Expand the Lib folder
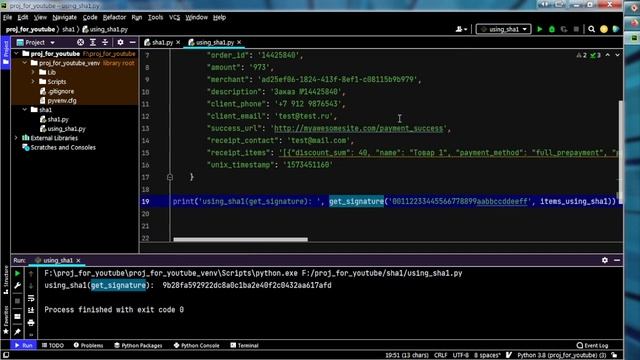Image resolution: width=640 pixels, height=360 pixels. (33, 72)
